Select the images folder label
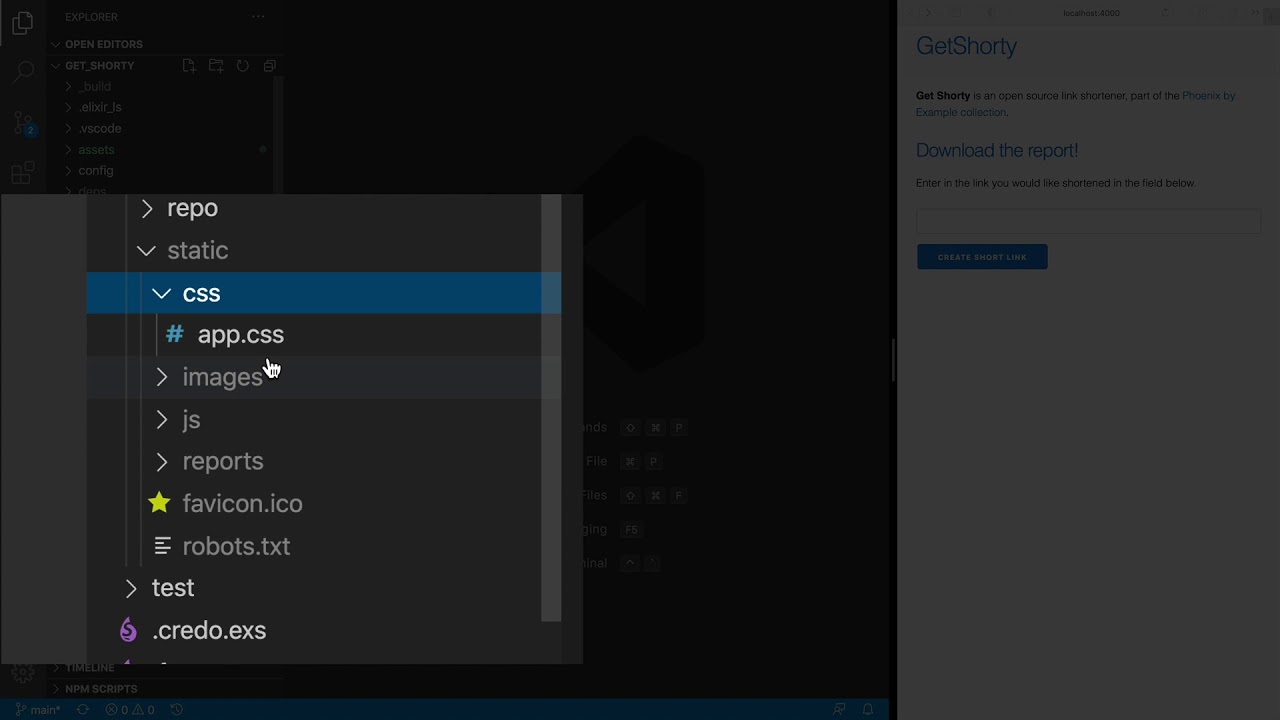The image size is (1280, 720). click(222, 377)
